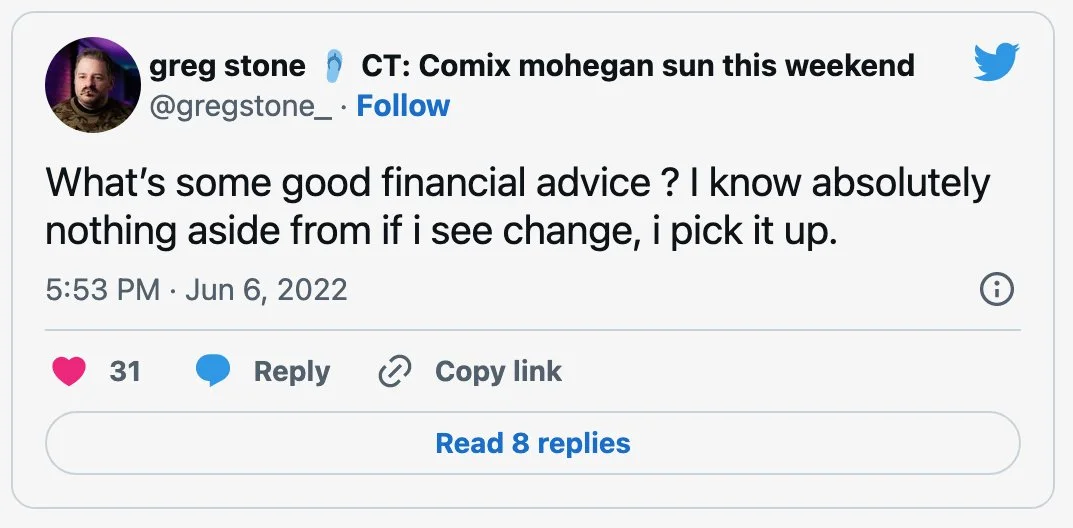Select the Copy link text label
Viewport: 1073px width, 528px height.
498,372
